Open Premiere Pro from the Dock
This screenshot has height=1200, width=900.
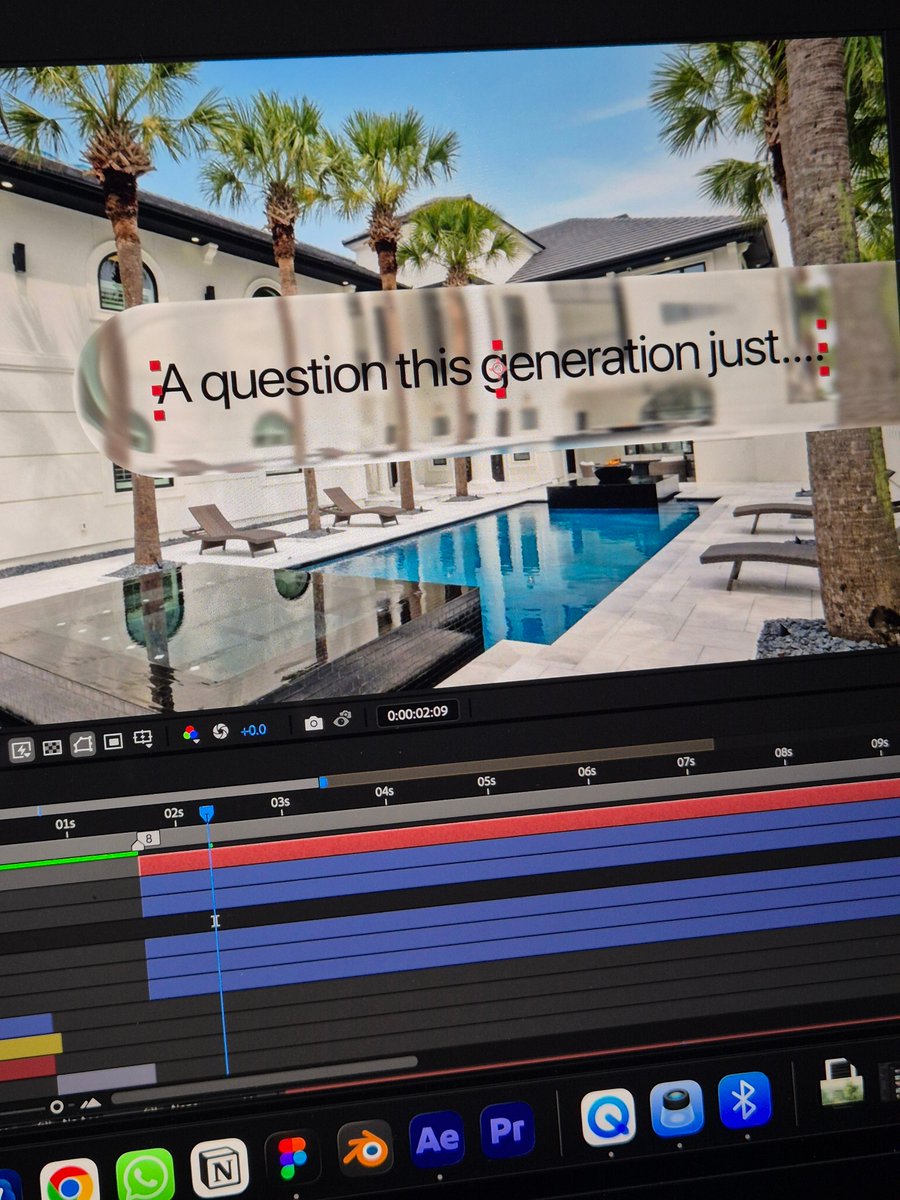point(507,1130)
